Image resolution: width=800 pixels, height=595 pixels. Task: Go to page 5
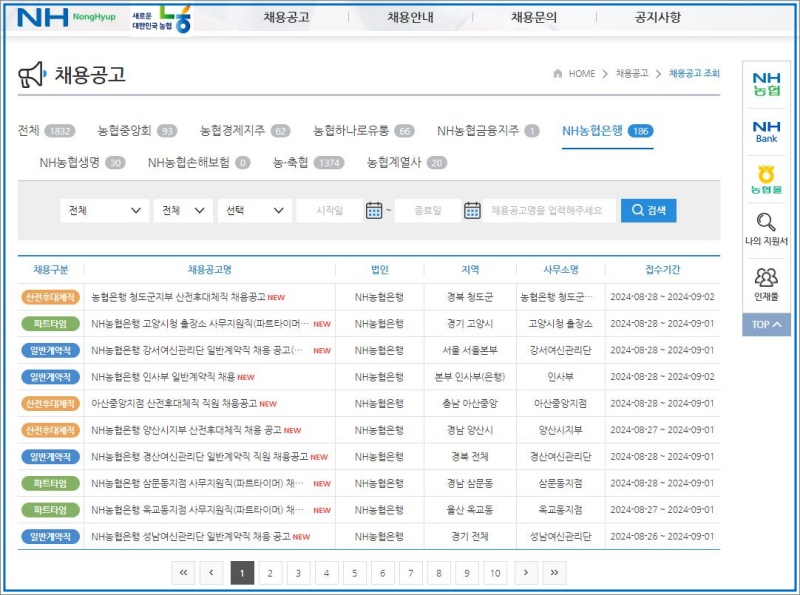coord(355,573)
